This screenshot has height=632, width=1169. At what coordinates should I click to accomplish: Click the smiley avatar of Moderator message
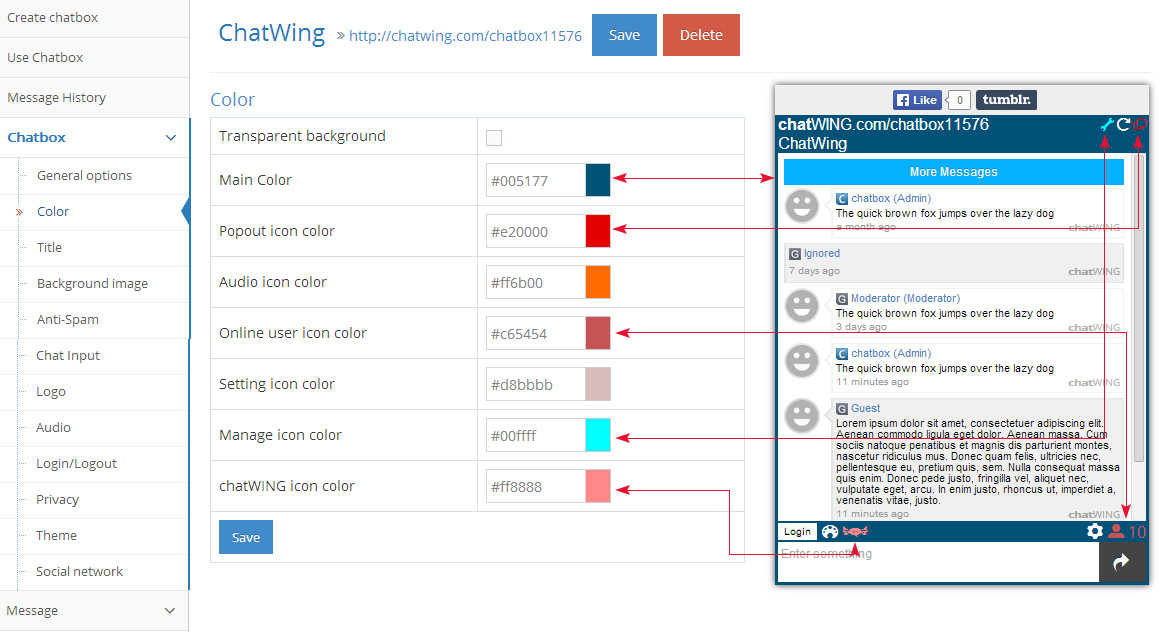point(802,306)
